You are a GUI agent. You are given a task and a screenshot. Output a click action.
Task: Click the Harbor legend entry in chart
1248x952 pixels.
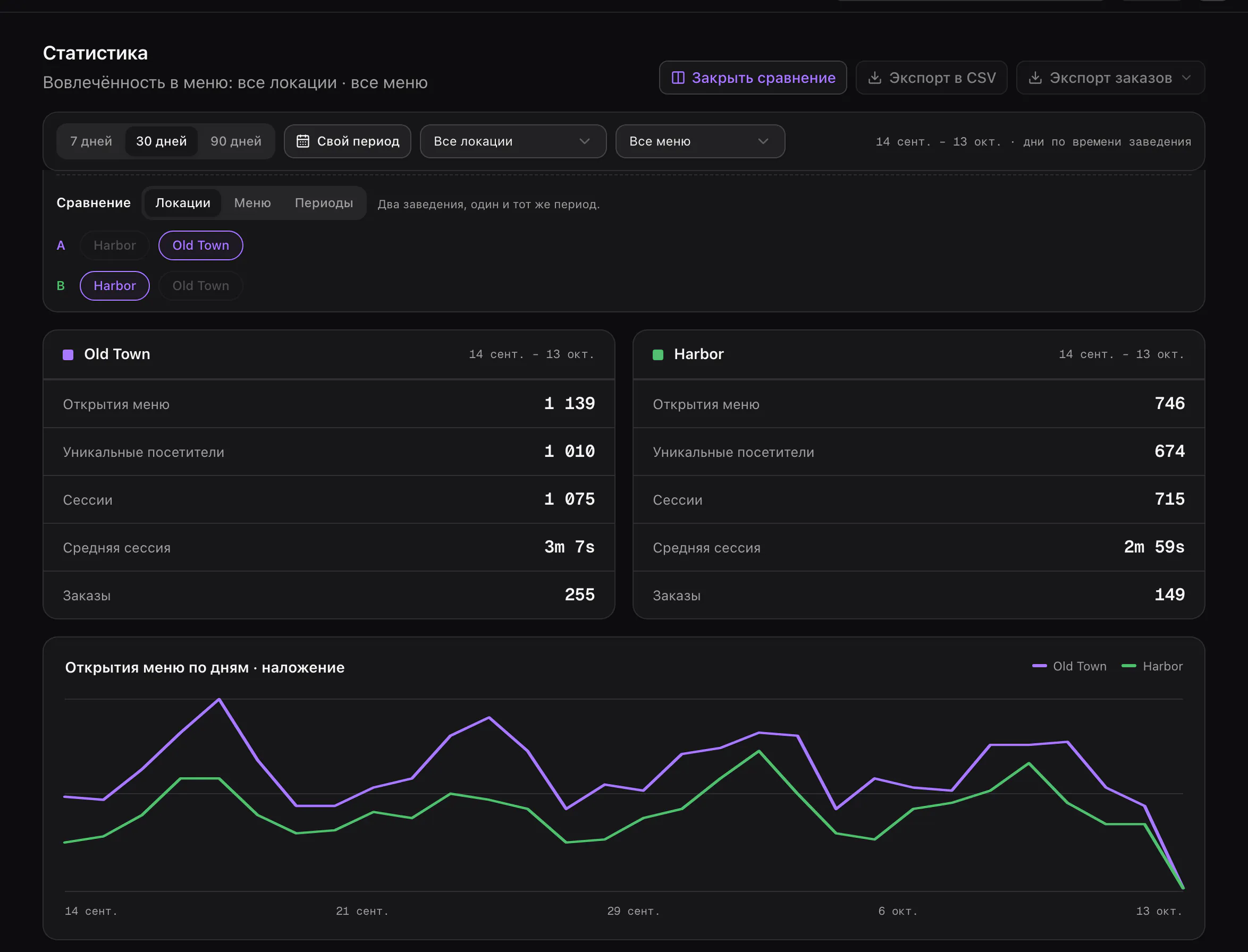pos(1152,666)
